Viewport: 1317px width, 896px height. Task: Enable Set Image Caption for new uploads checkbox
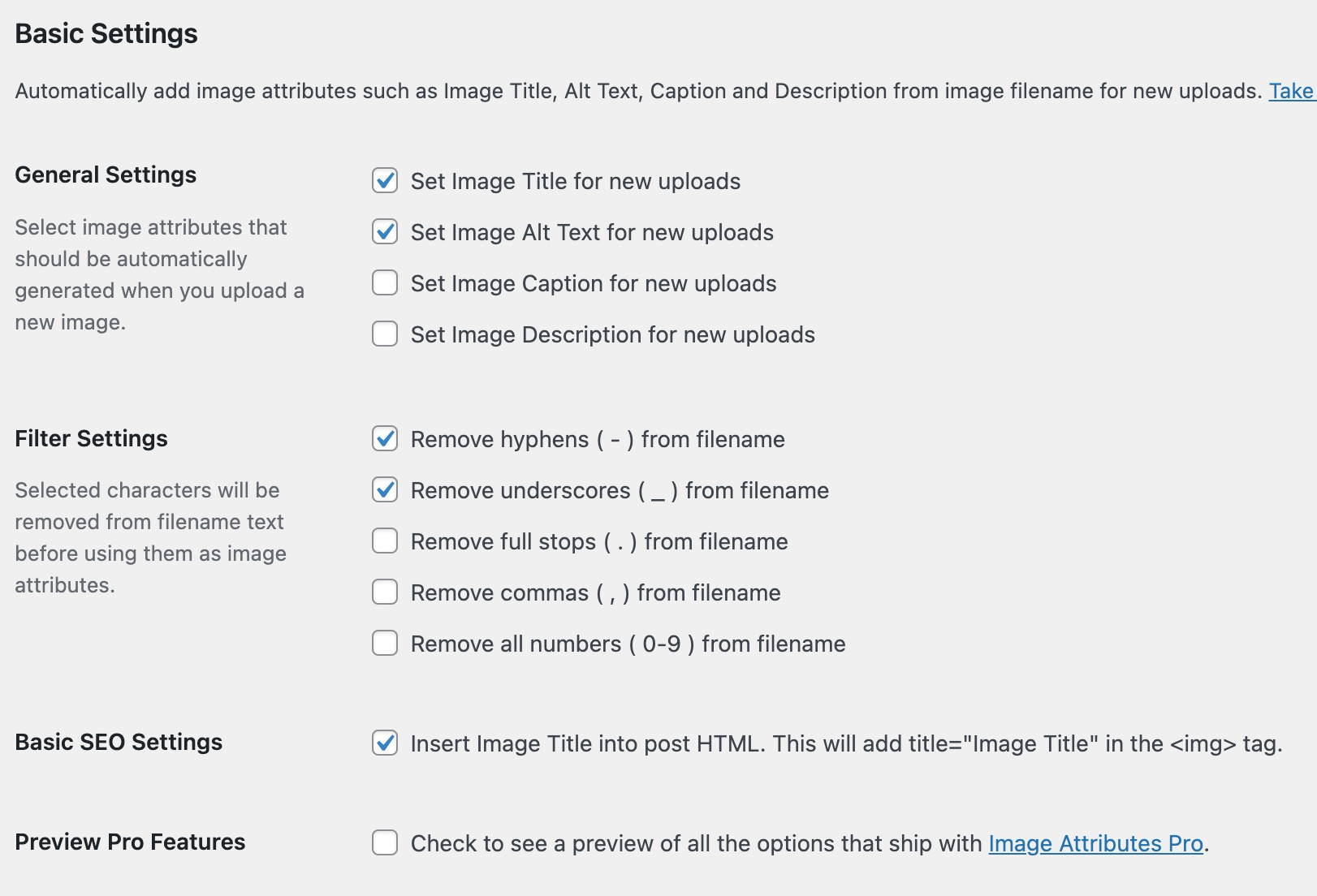[385, 282]
